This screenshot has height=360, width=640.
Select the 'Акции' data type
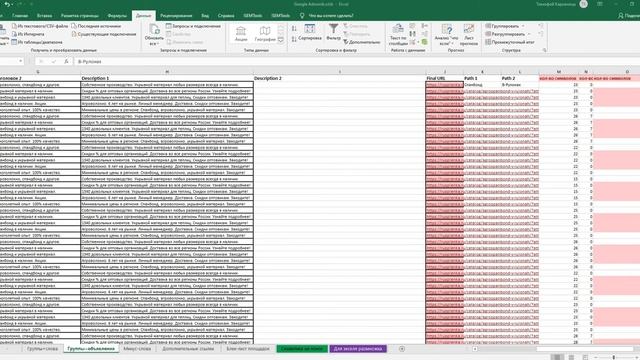pyautogui.click(x=241, y=33)
